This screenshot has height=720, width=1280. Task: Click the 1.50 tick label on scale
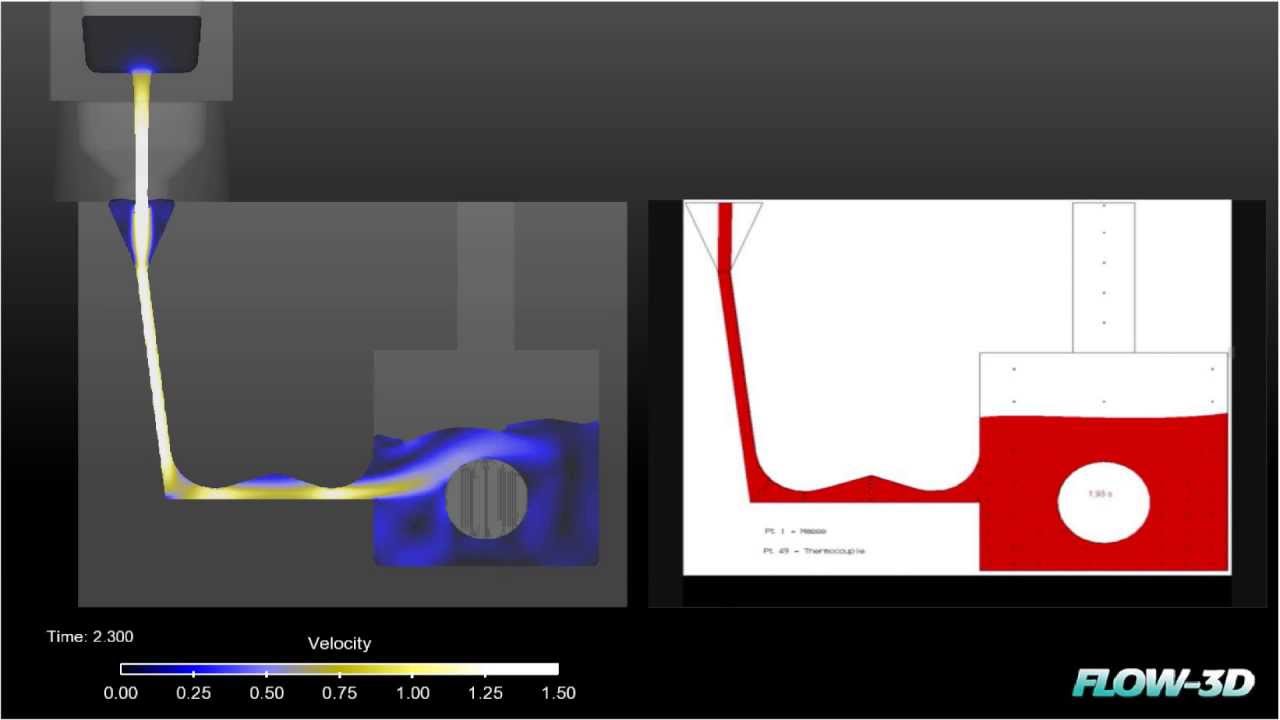point(558,692)
